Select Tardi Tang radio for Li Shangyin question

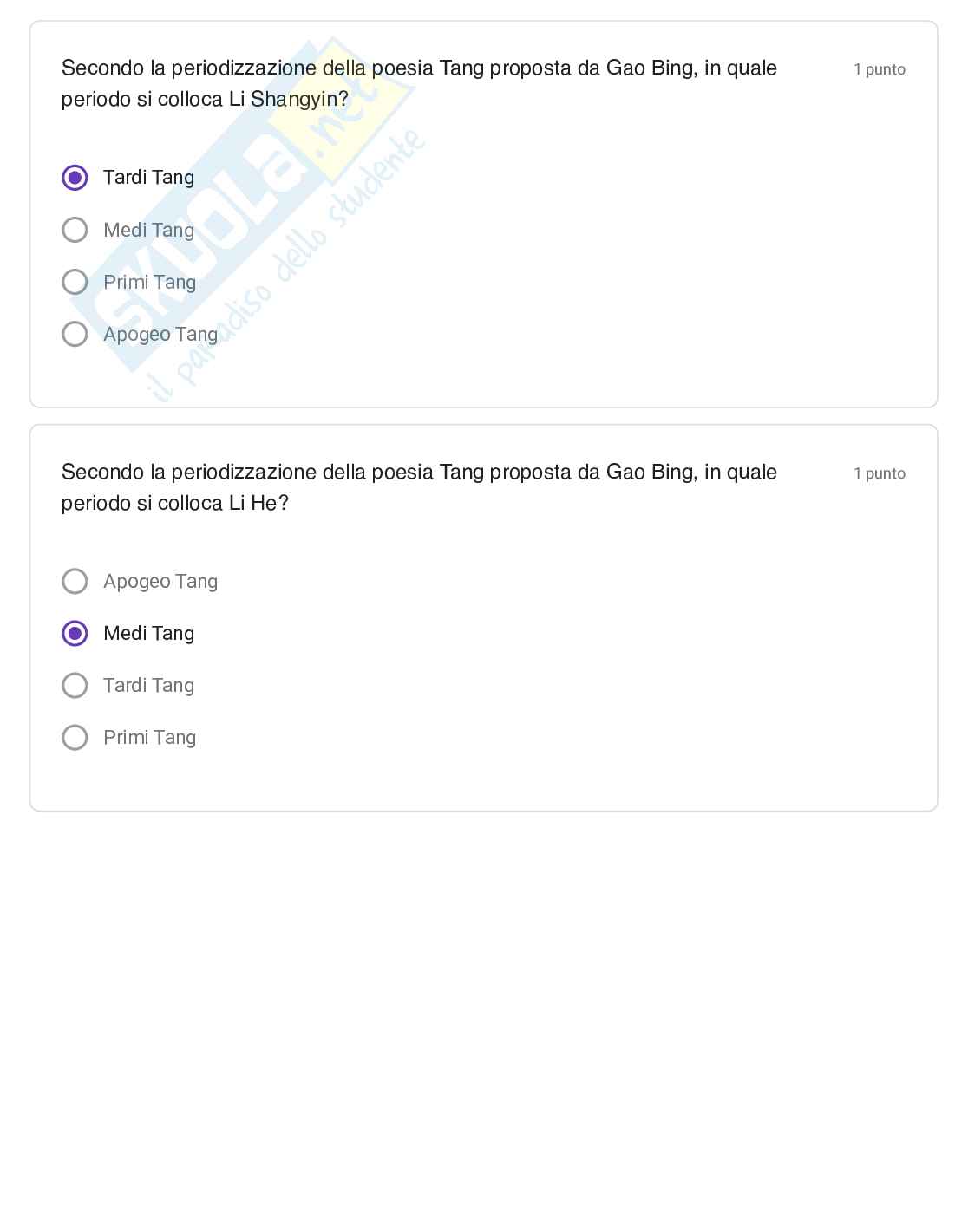click(75, 178)
